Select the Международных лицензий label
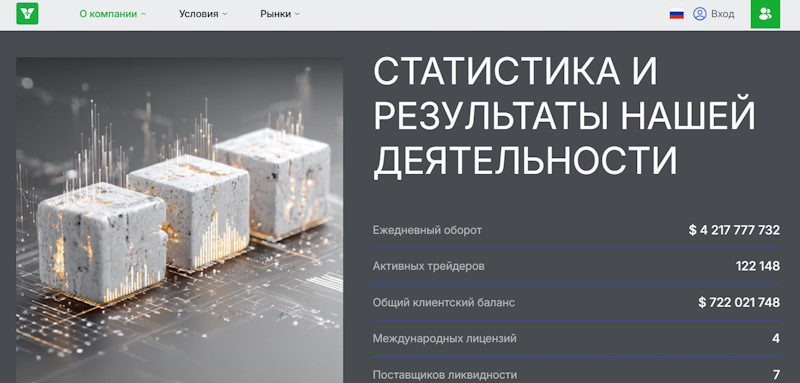800x383 pixels. click(444, 338)
